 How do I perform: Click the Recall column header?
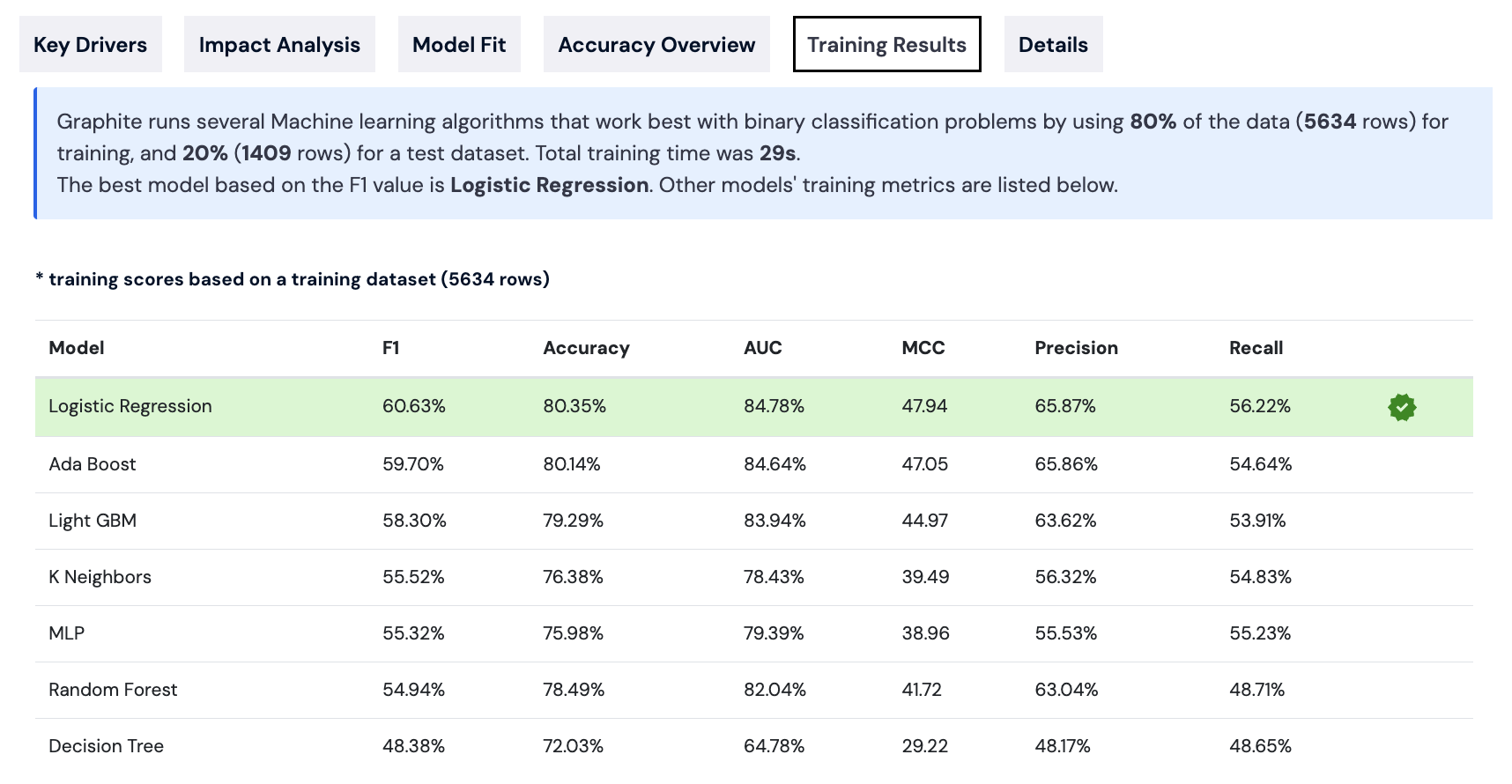pyautogui.click(x=1256, y=348)
